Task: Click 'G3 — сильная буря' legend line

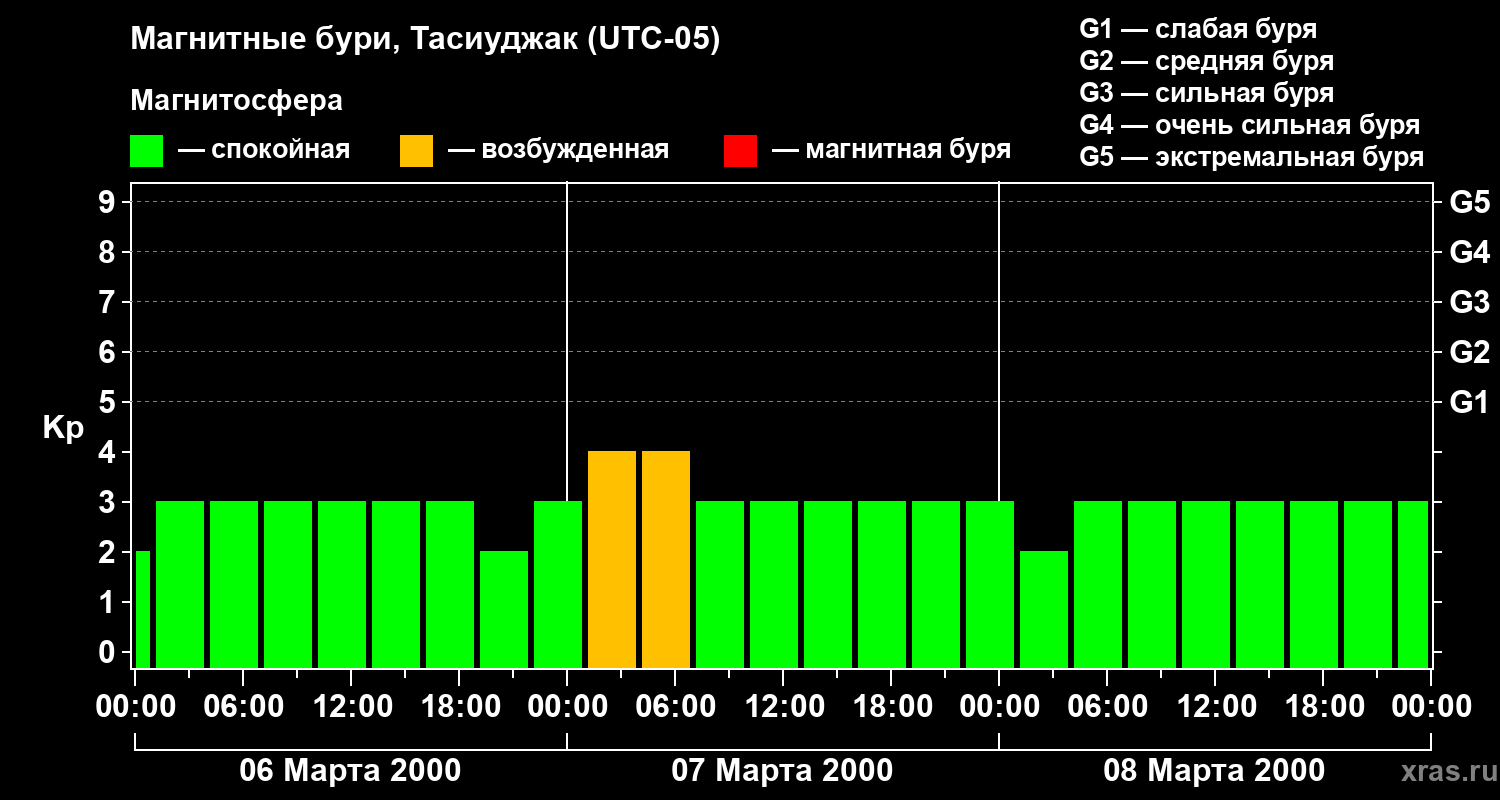Action: [x=1206, y=93]
